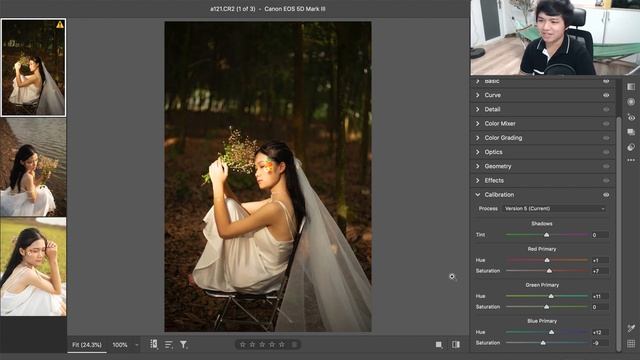Image resolution: width=640 pixels, height=360 pixels.
Task: Click Red Primary Hue value field +1
Action: 600,260
